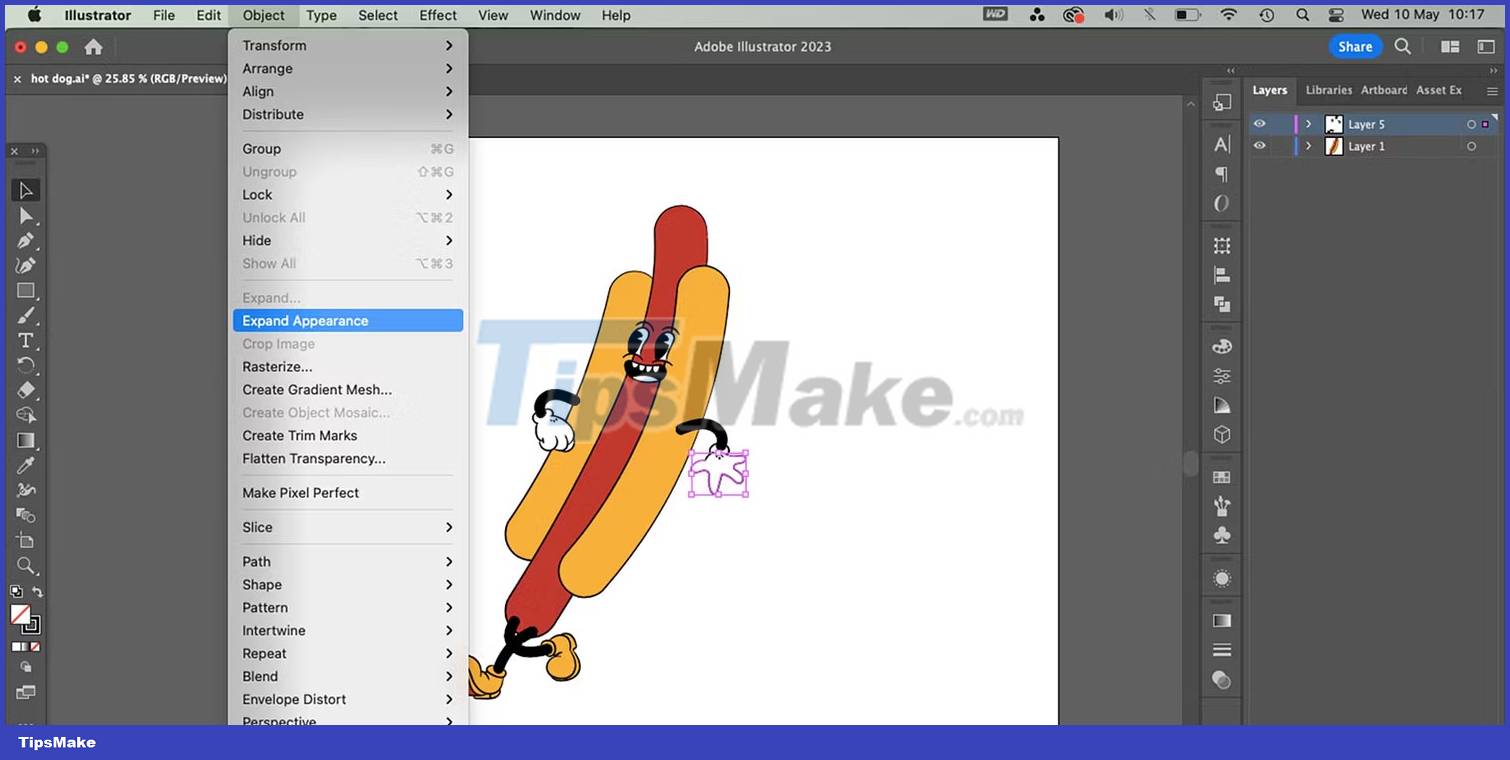This screenshot has height=760, width=1510.
Task: Click the target circle for Layer 1
Action: coord(1471,145)
